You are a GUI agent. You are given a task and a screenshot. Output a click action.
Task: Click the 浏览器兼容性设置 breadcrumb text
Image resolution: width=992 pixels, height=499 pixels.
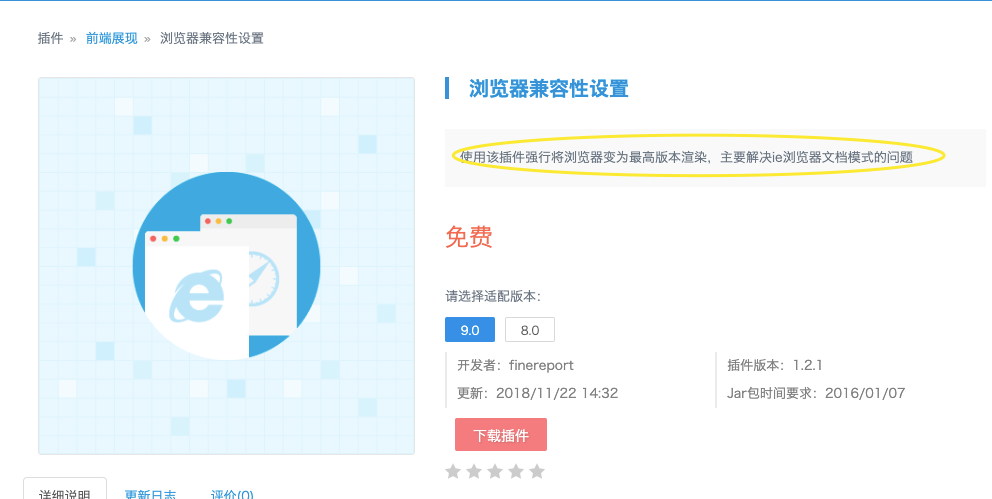point(212,39)
